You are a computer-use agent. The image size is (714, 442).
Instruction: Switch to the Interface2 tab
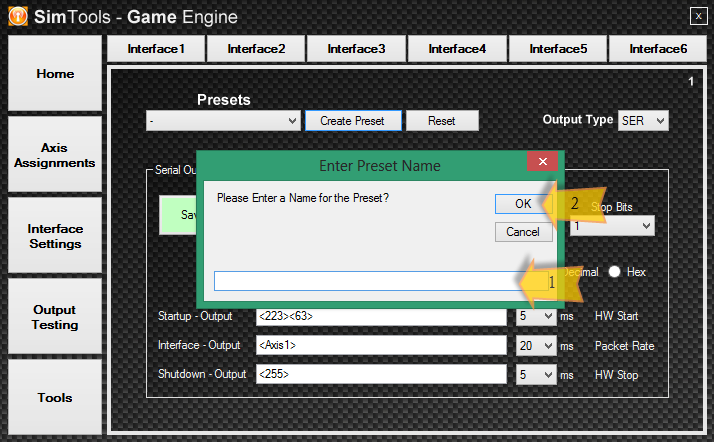[256, 49]
